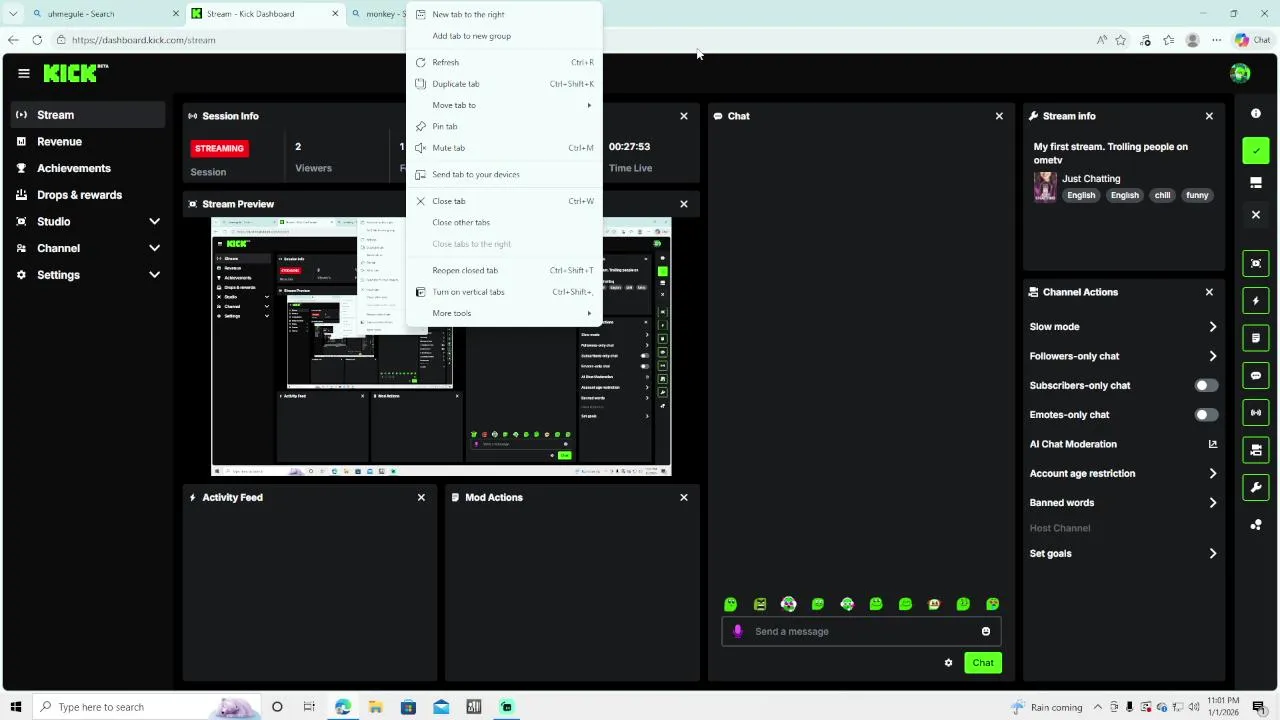
Task: Choose Turn on vertical tabs
Action: [504, 292]
